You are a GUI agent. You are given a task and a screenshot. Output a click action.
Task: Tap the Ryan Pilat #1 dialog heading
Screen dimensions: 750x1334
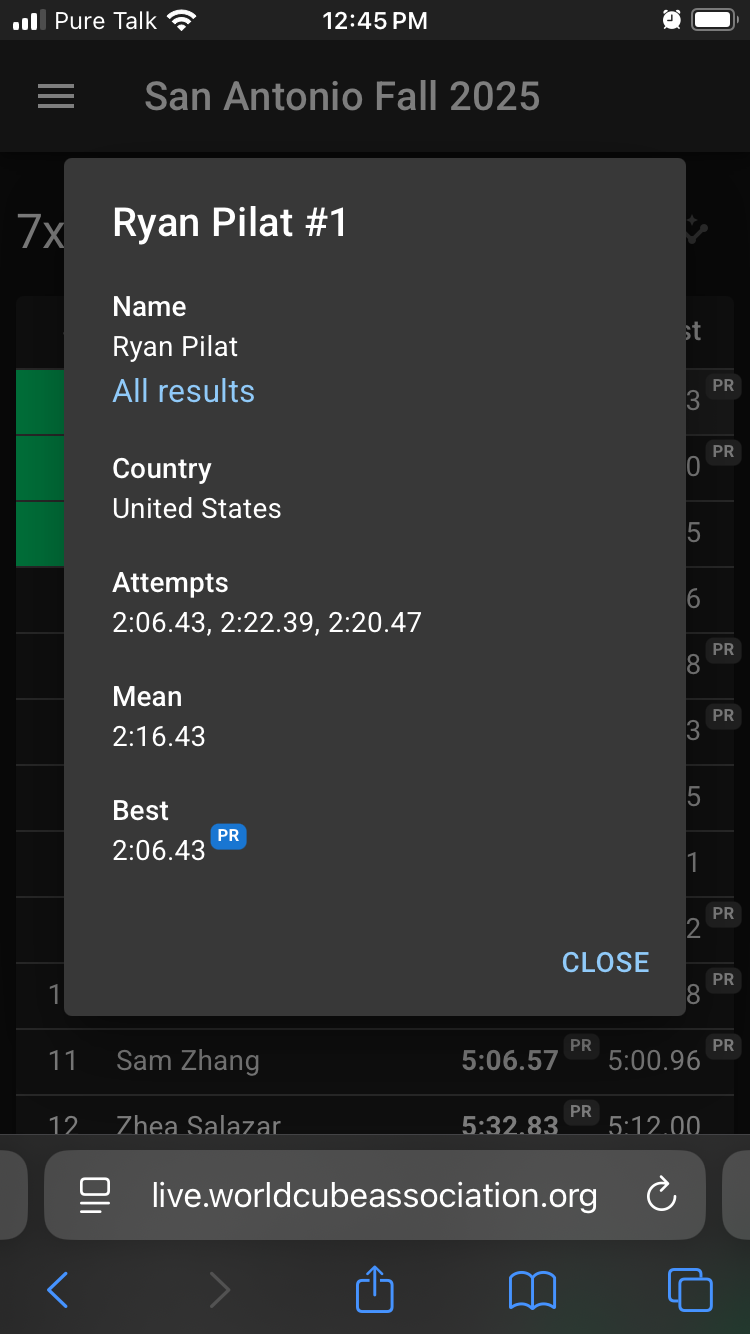[x=230, y=223]
